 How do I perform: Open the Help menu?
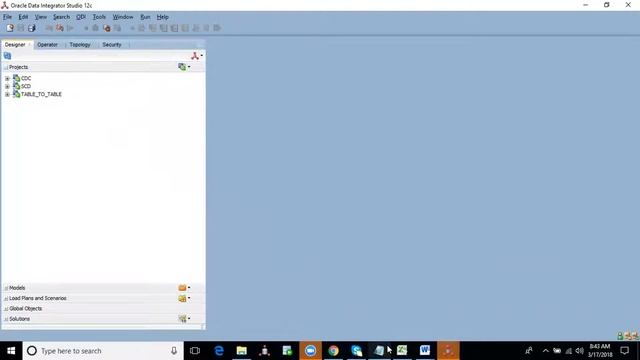[162, 17]
